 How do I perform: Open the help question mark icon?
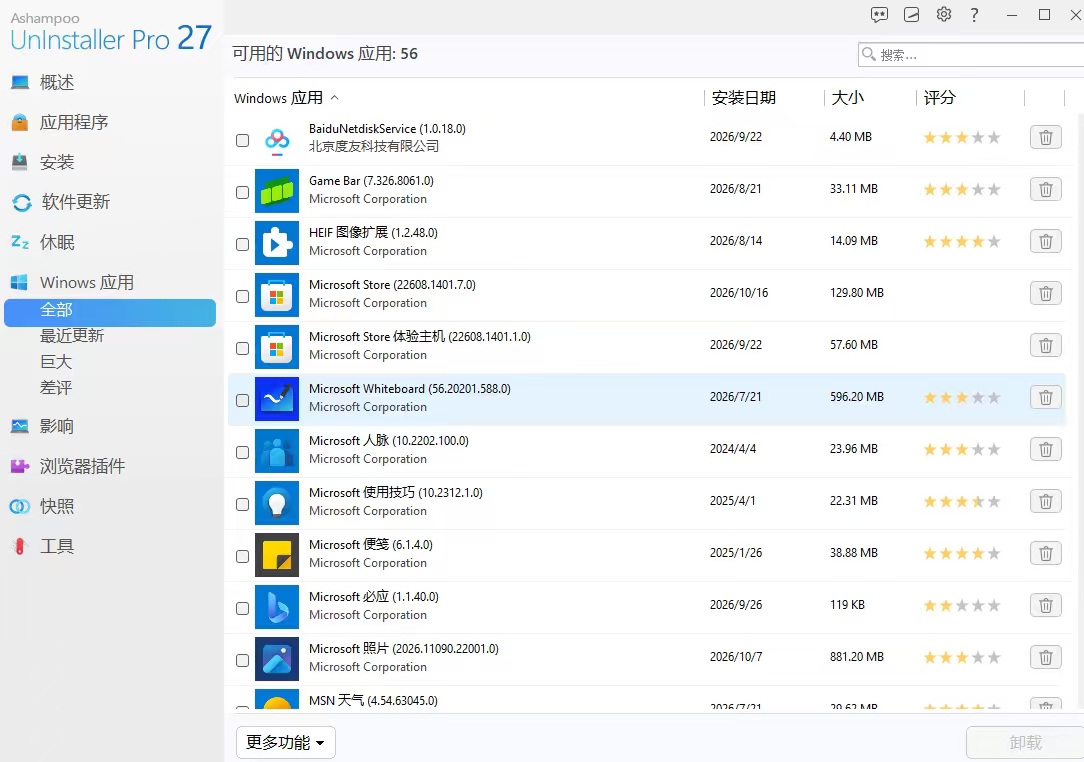point(974,15)
